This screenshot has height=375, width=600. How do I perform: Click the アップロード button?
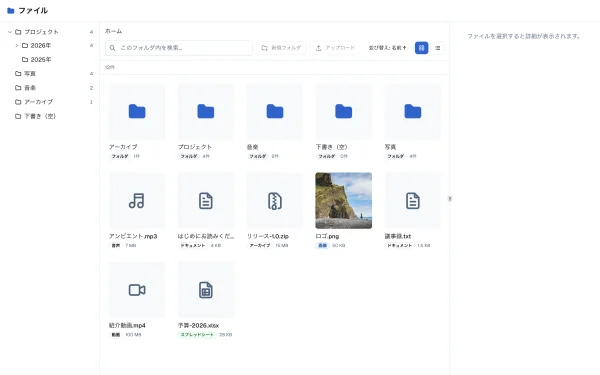[335, 48]
